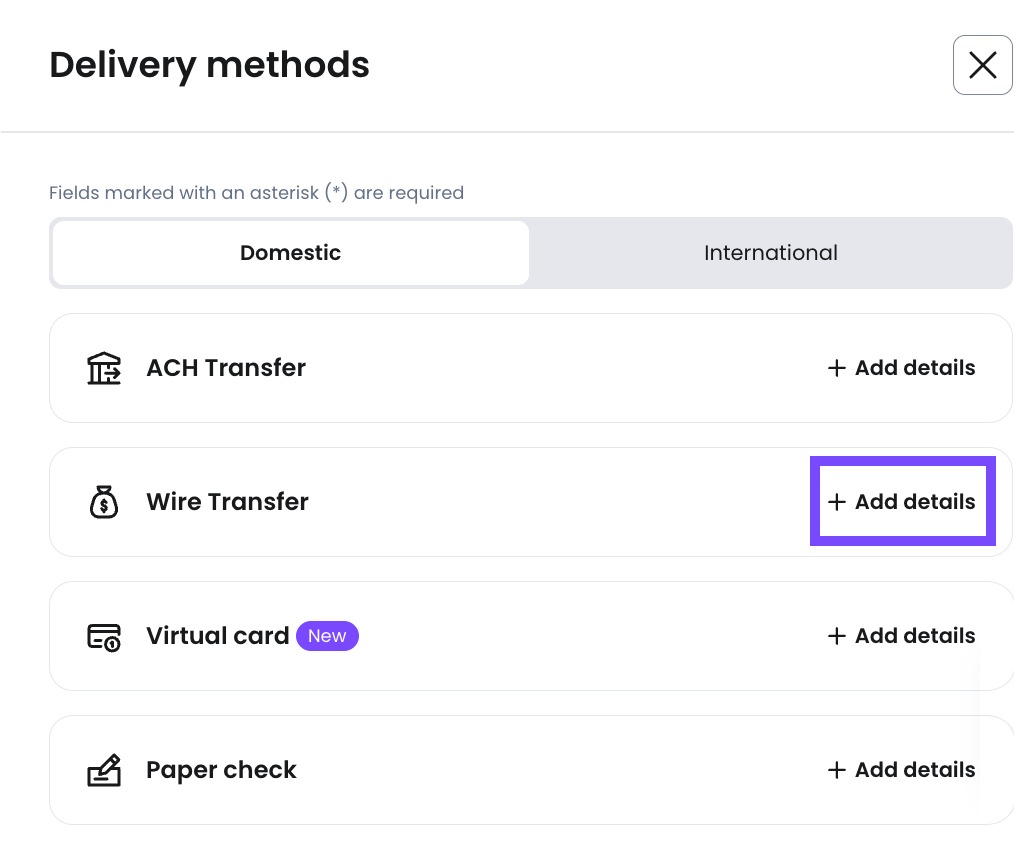Viewport: 1014px width, 842px height.
Task: Click the Paper check pen icon
Action: (x=103, y=770)
